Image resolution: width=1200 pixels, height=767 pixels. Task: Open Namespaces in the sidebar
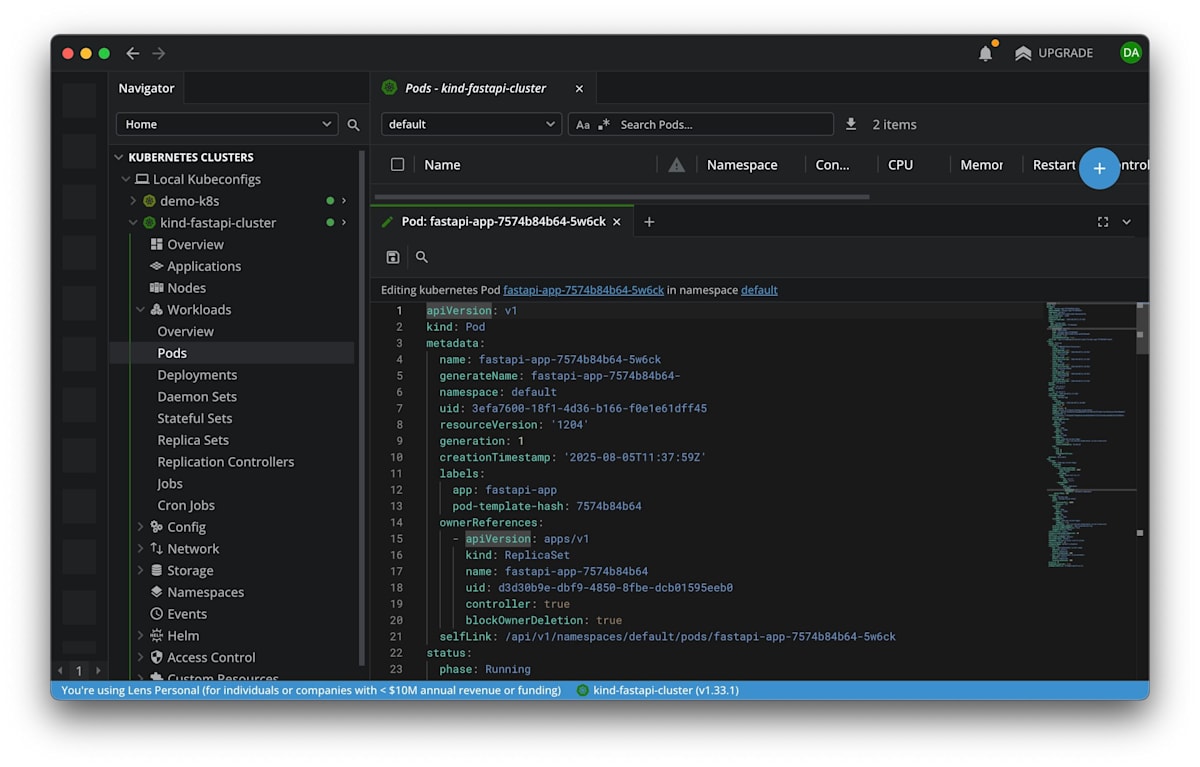coord(205,592)
